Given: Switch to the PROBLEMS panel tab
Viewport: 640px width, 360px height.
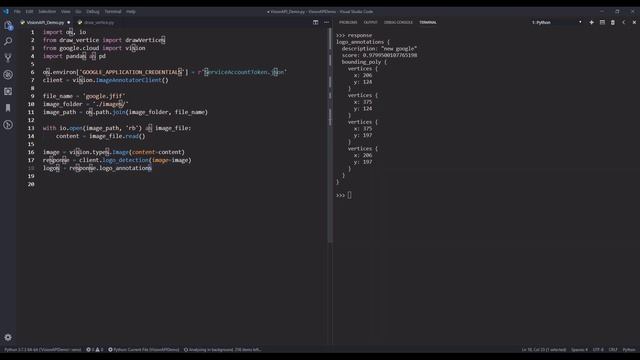Looking at the screenshot, I should [x=348, y=22].
